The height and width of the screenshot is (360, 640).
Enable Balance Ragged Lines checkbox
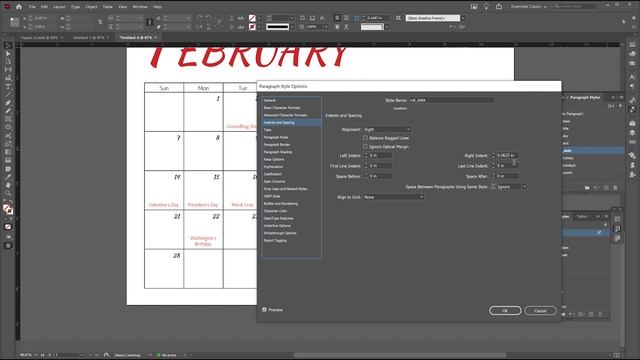(x=365, y=138)
